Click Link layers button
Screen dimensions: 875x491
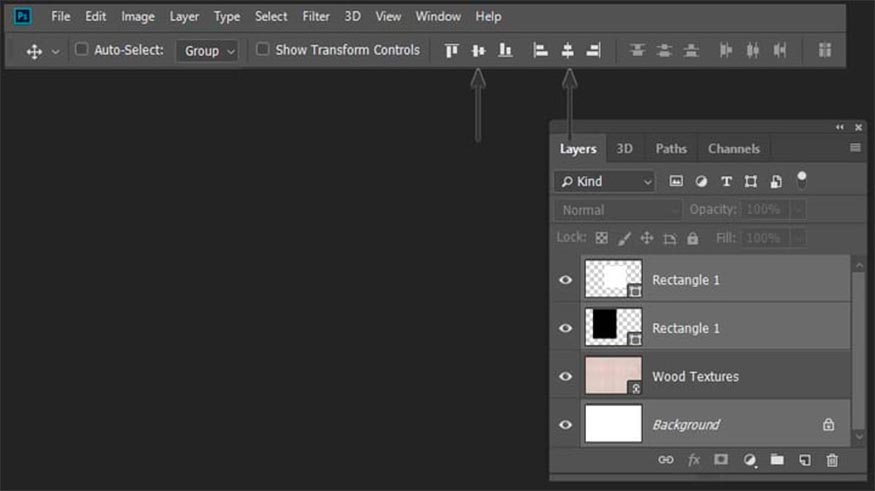pyautogui.click(x=666, y=460)
